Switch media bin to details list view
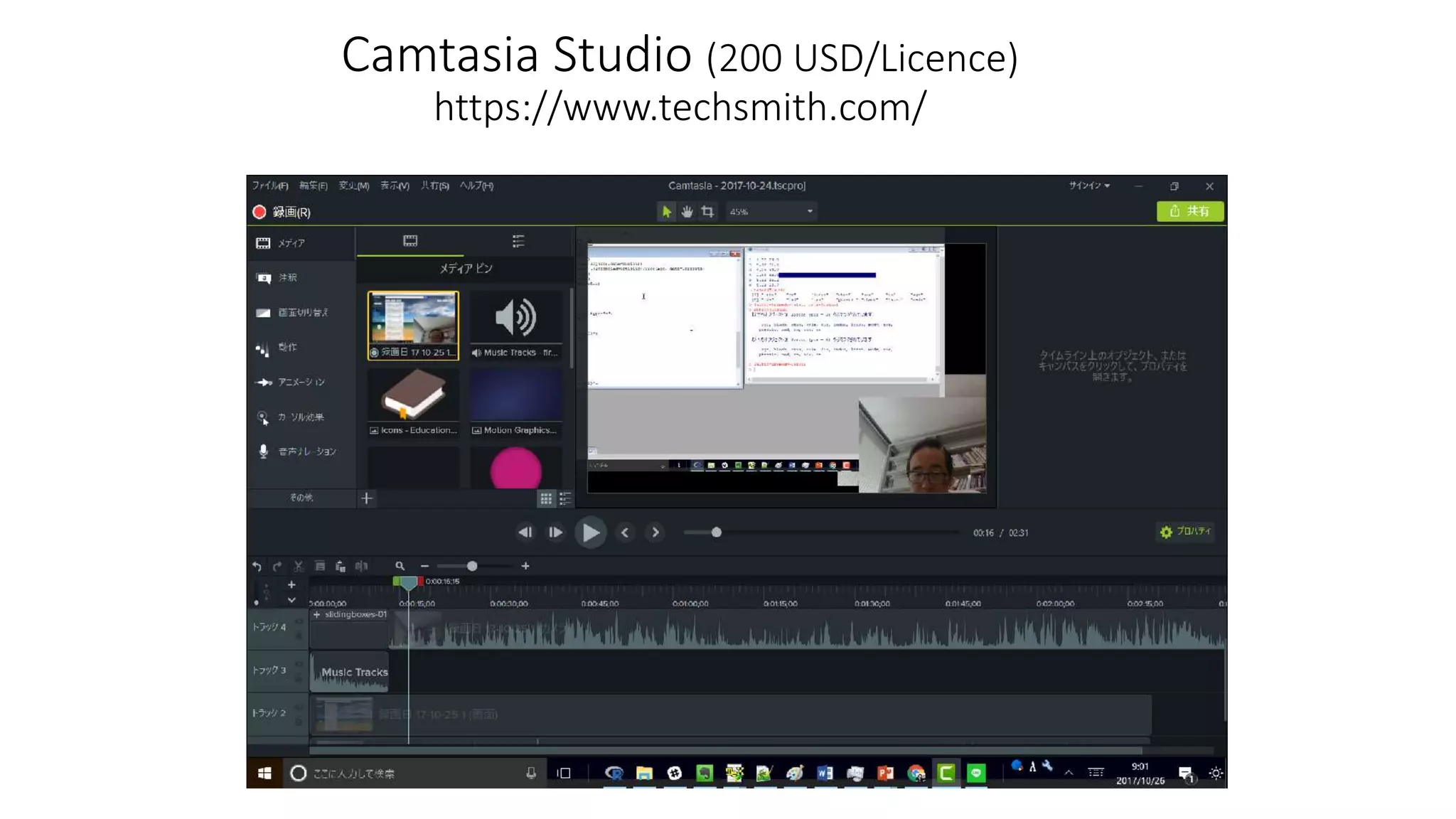 click(565, 499)
